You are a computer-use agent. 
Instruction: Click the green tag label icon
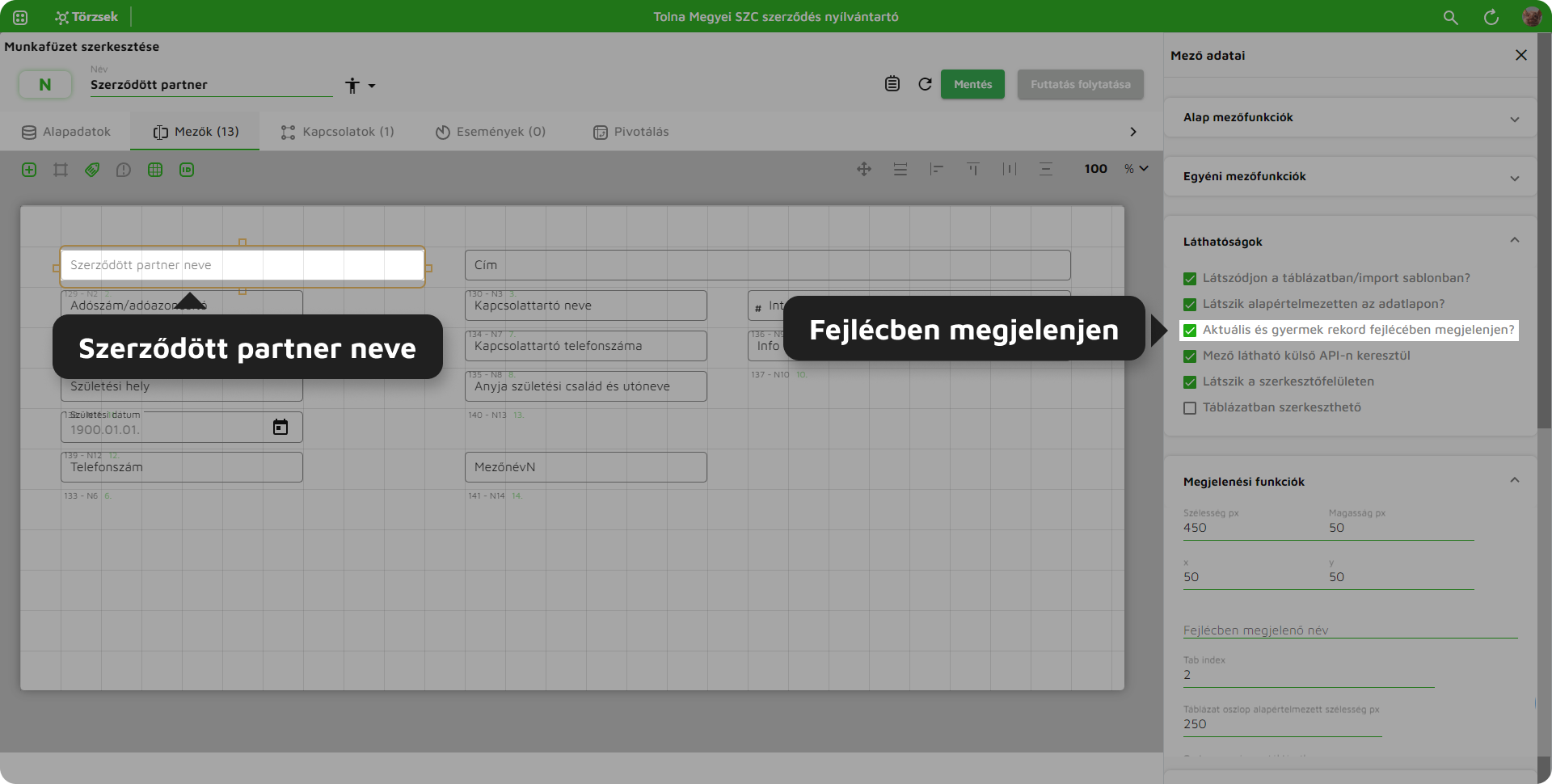92,170
